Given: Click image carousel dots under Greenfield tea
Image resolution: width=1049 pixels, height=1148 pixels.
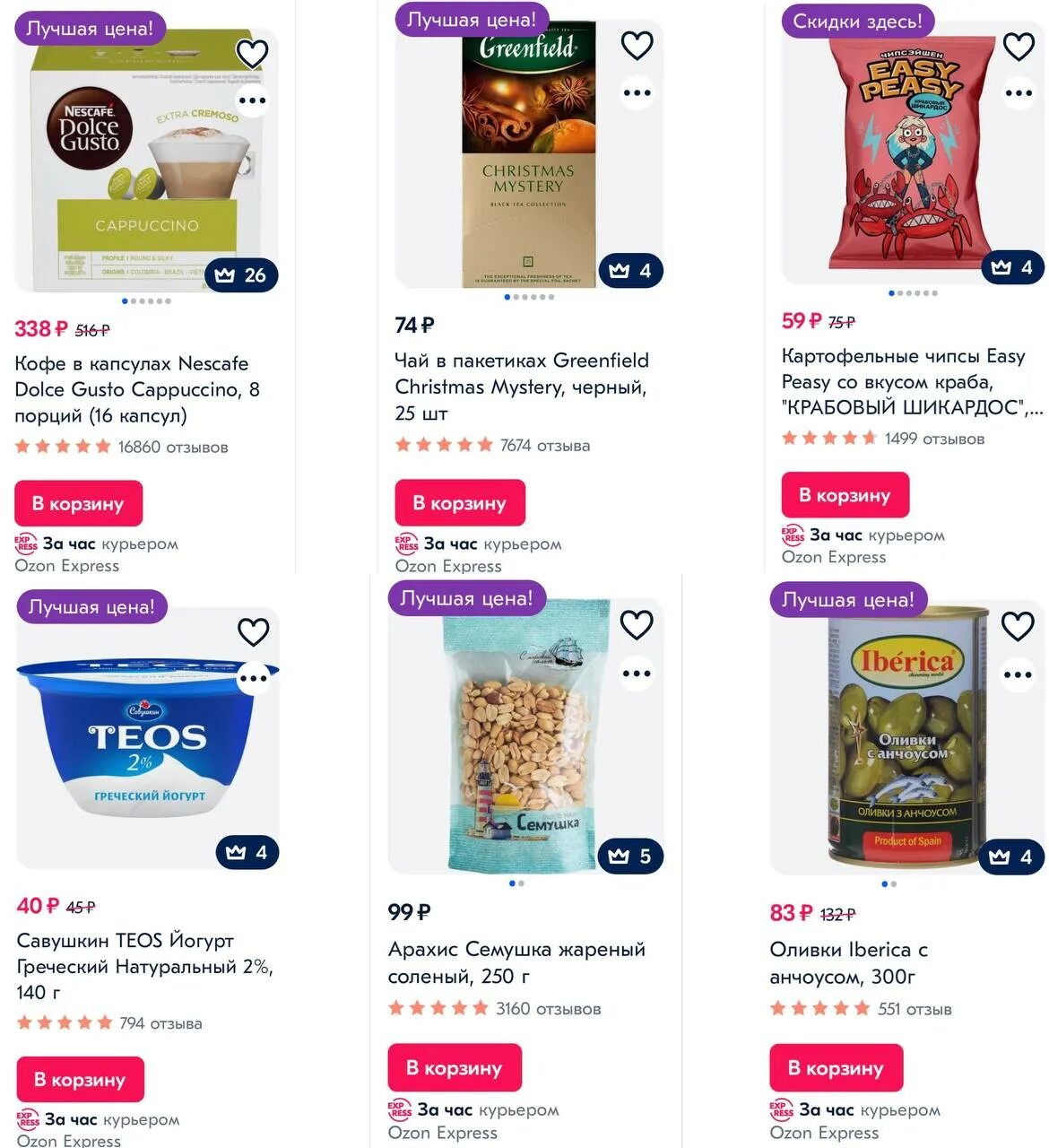Looking at the screenshot, I should pos(529,297).
